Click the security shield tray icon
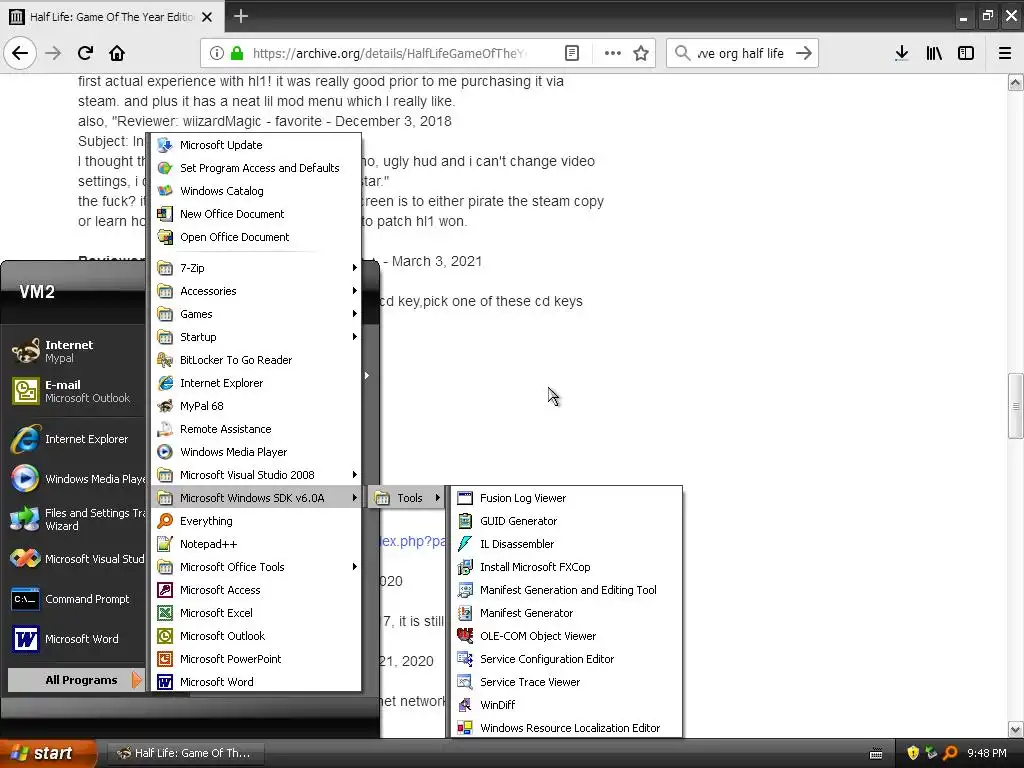This screenshot has height=768, width=1024. tap(913, 753)
